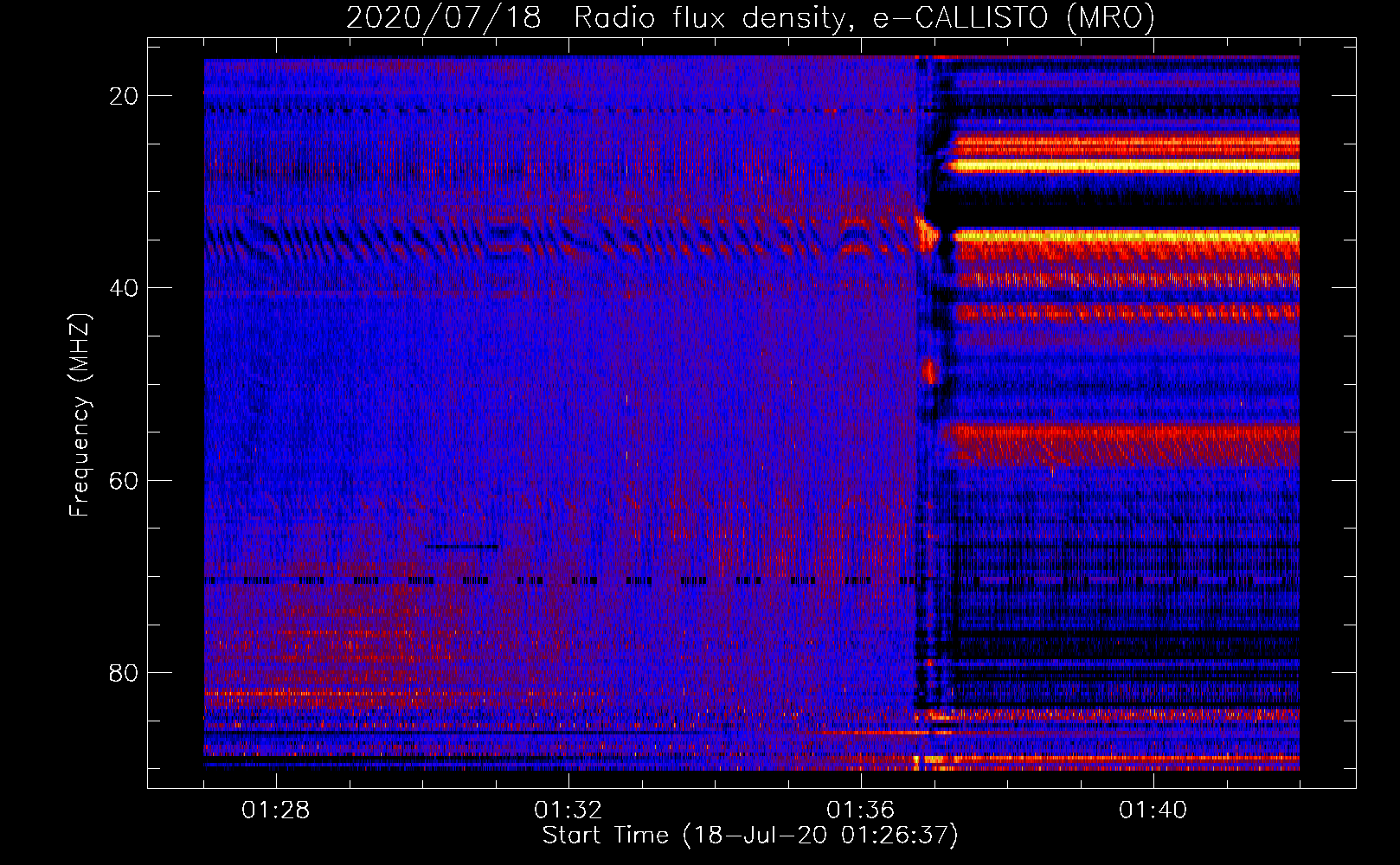This screenshot has width=1400, height=865.
Task: Click the 01:28 time tick label
Action: click(x=276, y=811)
